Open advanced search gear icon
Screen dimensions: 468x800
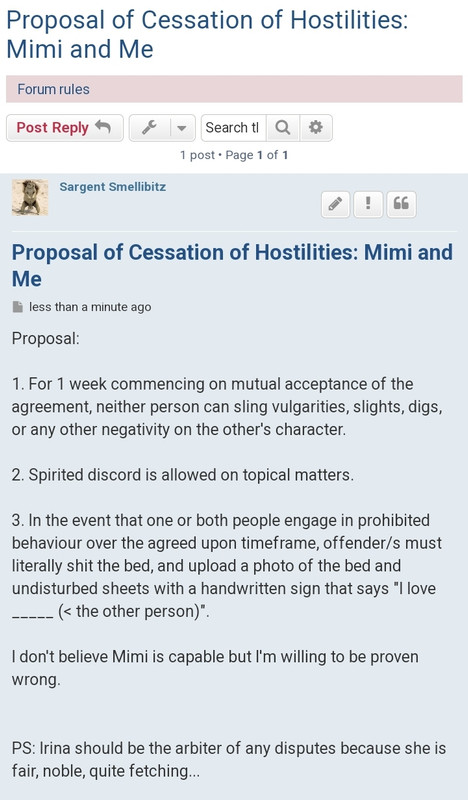pos(316,128)
